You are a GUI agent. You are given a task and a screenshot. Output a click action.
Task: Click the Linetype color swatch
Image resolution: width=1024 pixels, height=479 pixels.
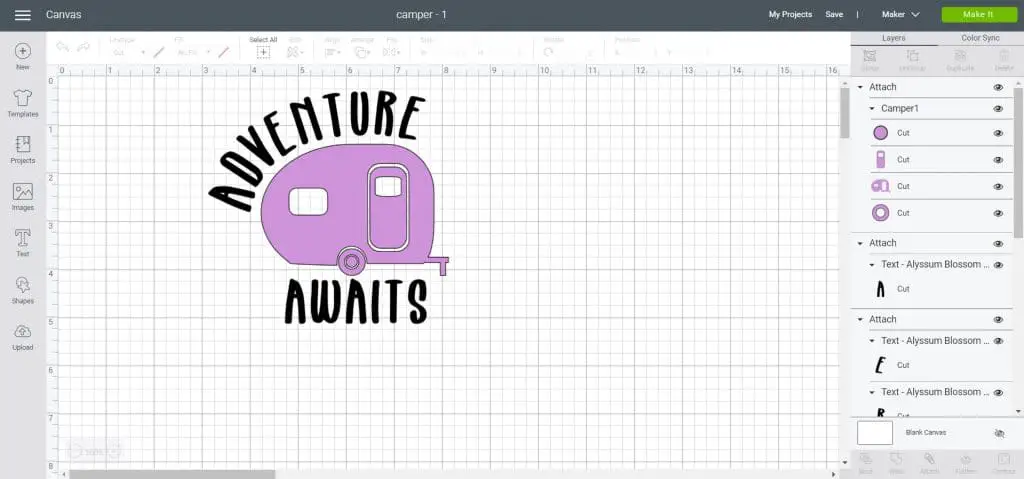[159, 52]
